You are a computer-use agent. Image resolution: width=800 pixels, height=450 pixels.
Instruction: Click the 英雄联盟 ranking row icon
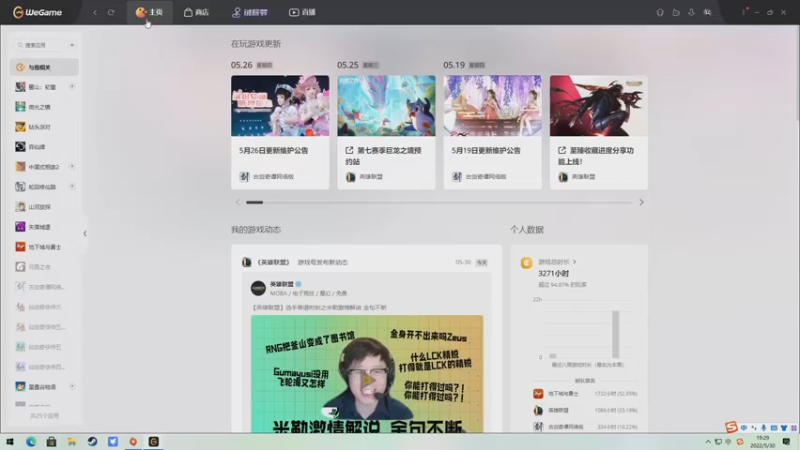point(538,410)
